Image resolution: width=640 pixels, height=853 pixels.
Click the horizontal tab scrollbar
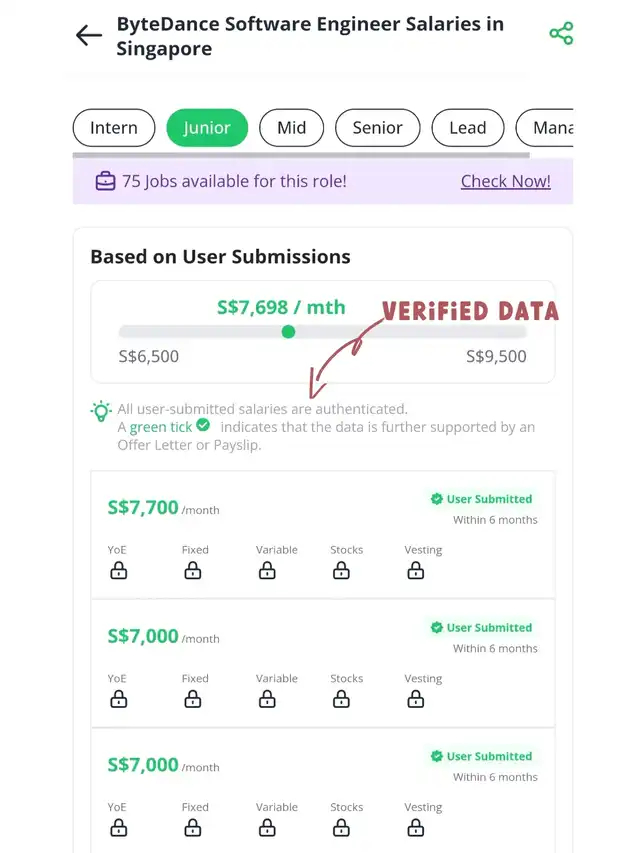pyautogui.click(x=300, y=155)
